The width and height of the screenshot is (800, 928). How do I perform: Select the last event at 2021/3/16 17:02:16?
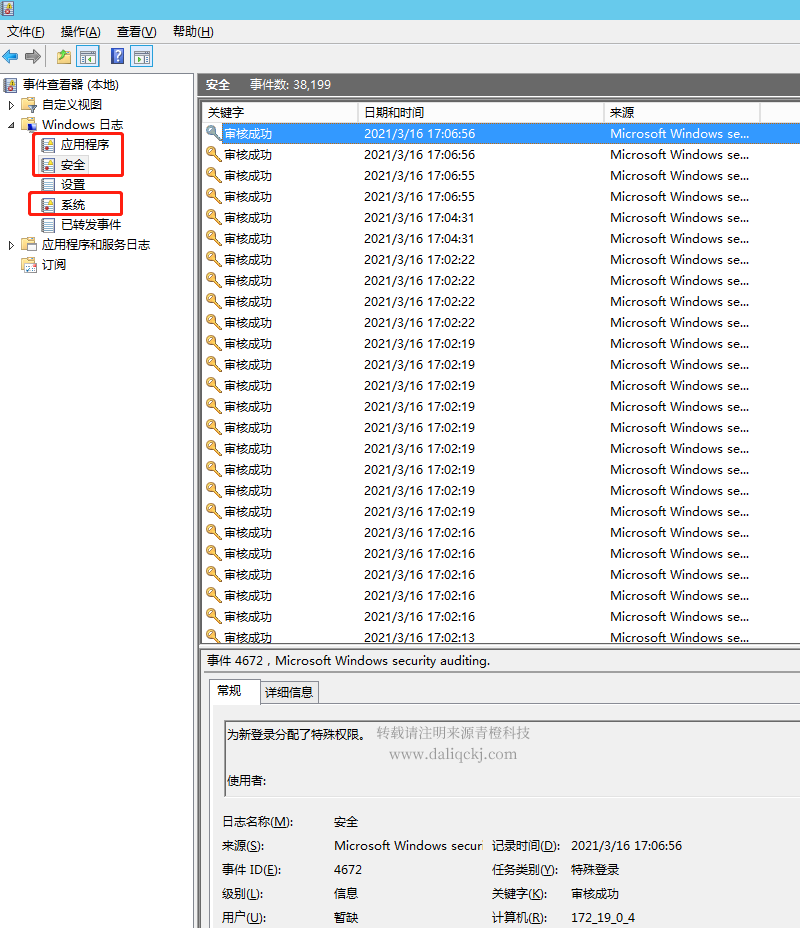click(501, 616)
